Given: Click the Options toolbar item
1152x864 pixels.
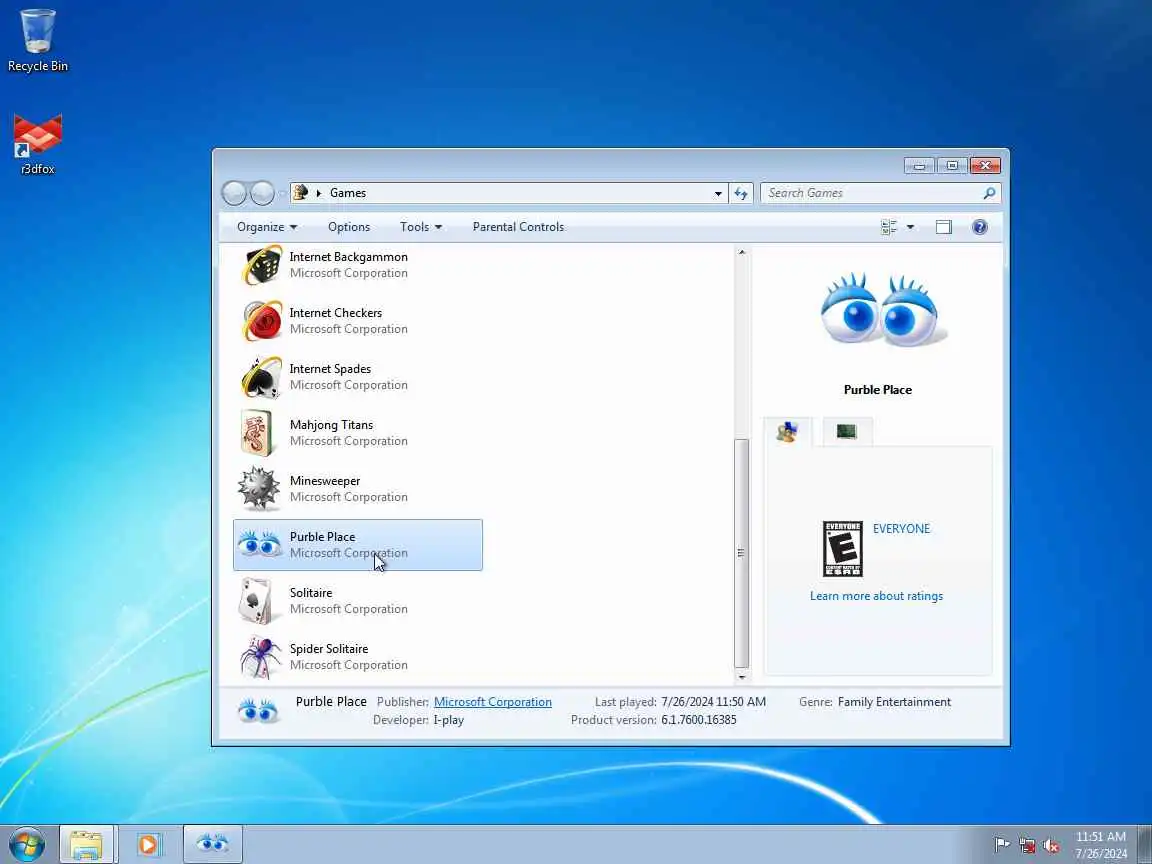Looking at the screenshot, I should point(349,227).
